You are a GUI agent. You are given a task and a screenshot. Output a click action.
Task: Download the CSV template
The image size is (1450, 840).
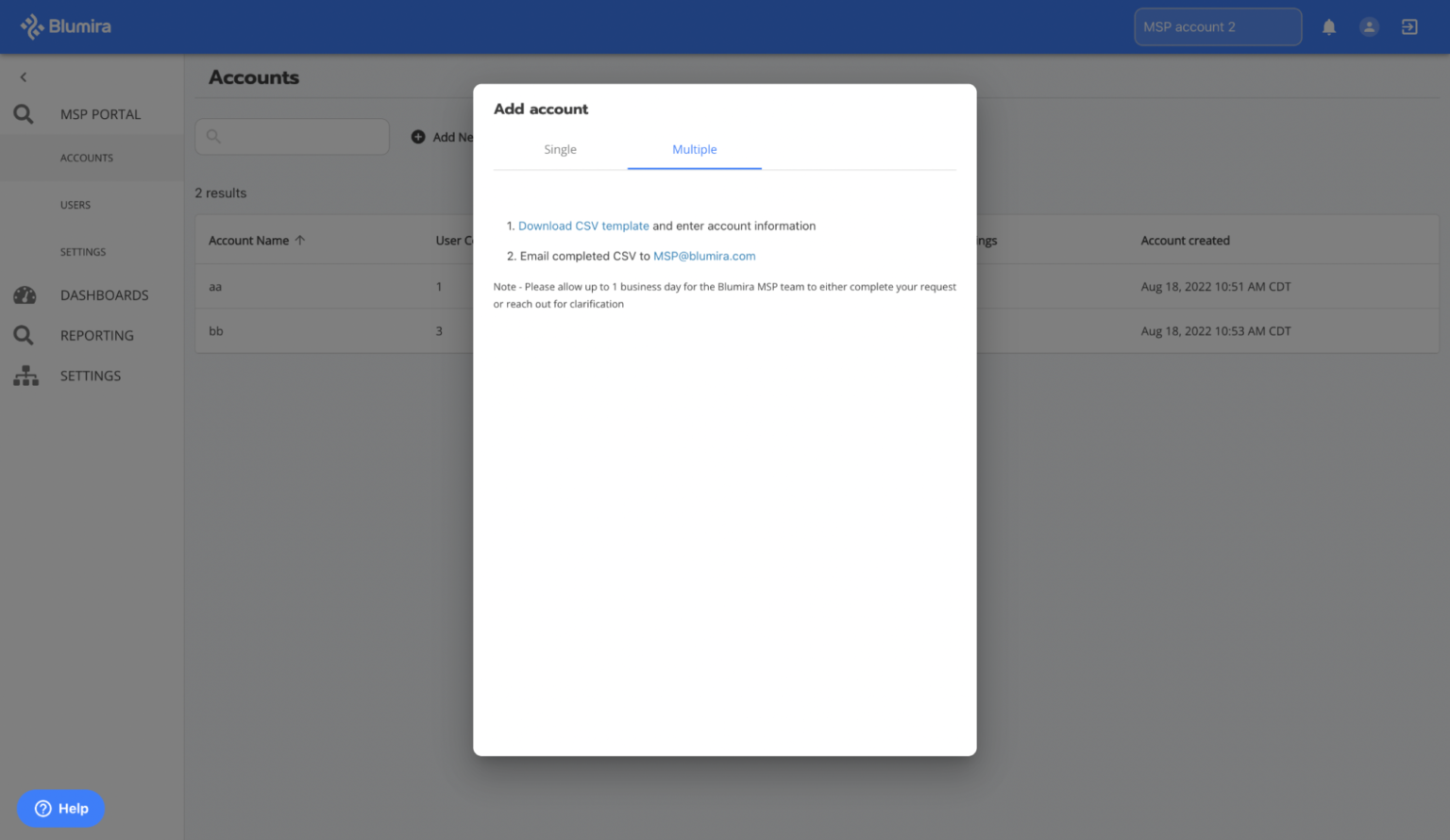[x=582, y=226]
